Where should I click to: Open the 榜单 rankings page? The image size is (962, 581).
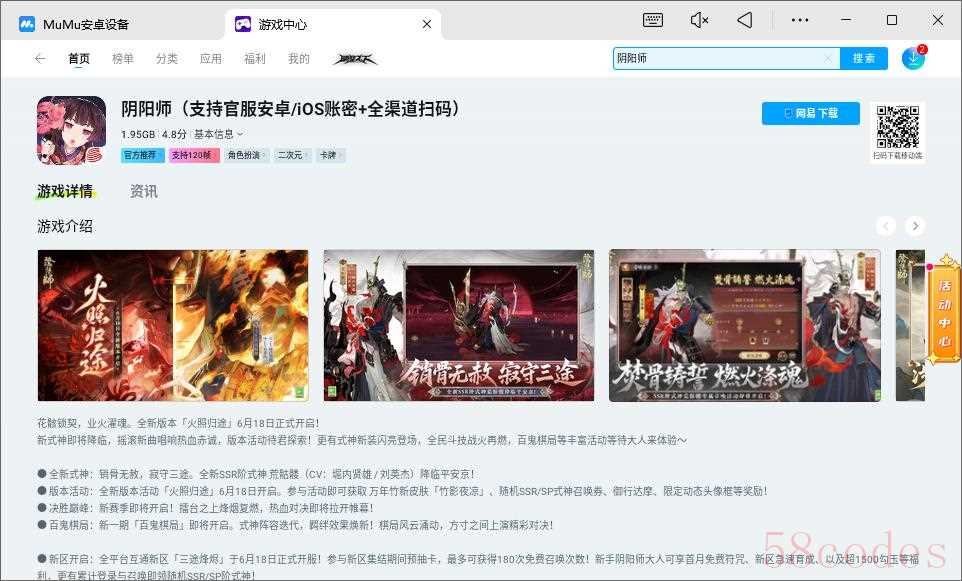click(123, 58)
